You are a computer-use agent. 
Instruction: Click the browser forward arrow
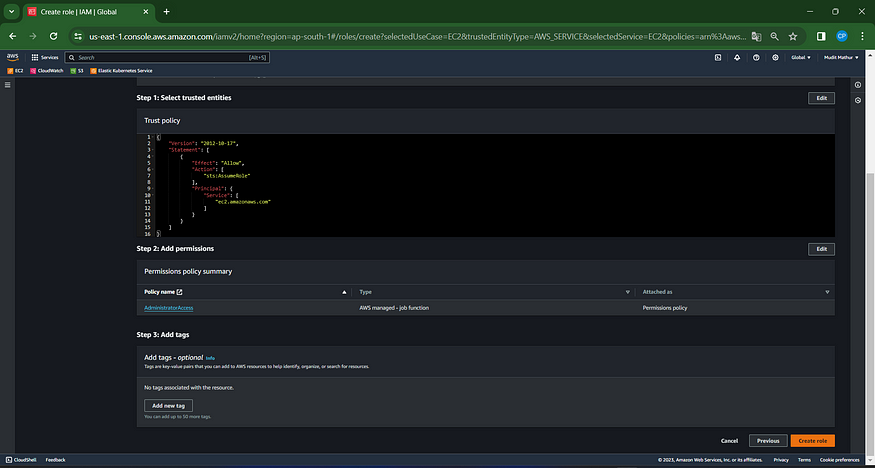(x=33, y=36)
